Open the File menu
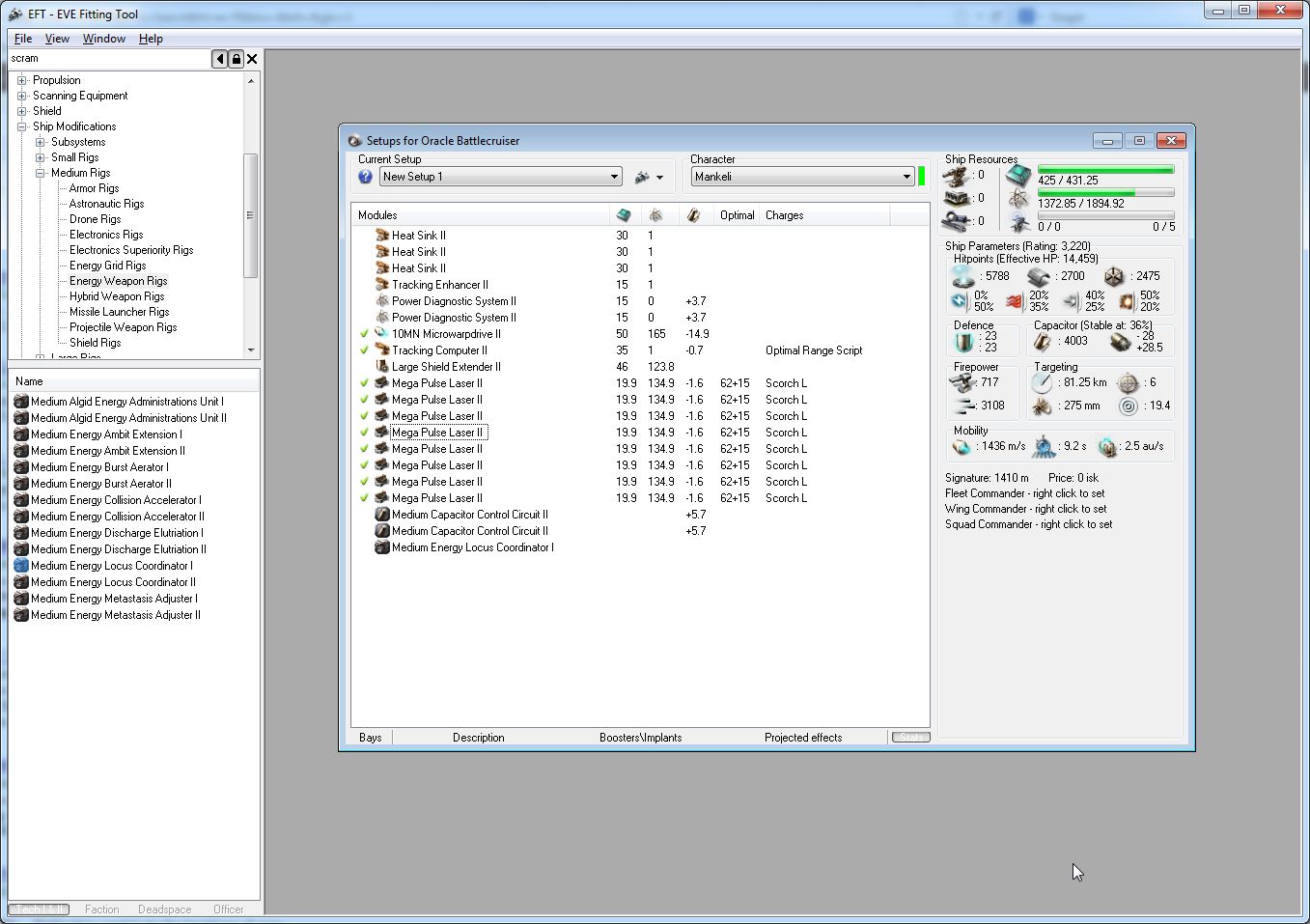This screenshot has width=1310, height=924. (x=23, y=39)
